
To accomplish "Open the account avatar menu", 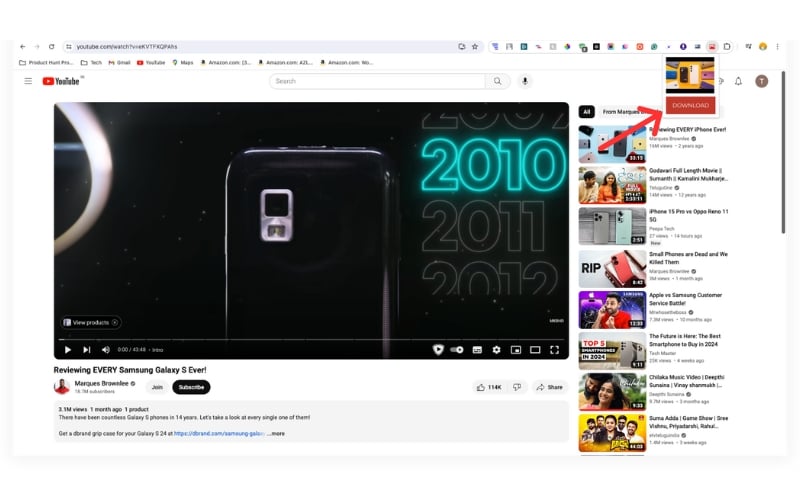I will (762, 81).
